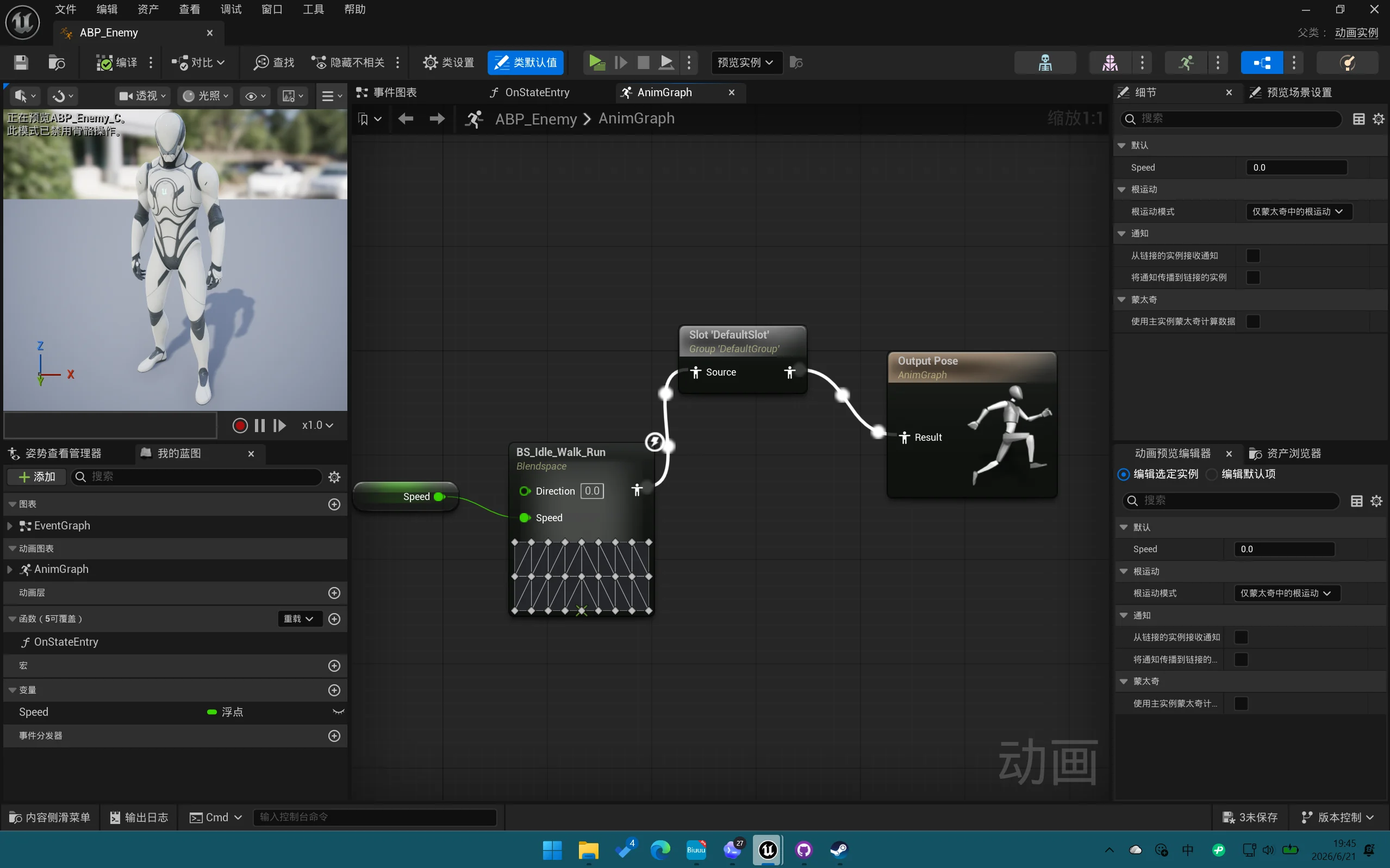Click the blue blueprint mode icon
1390x868 pixels.
pos(1261,63)
